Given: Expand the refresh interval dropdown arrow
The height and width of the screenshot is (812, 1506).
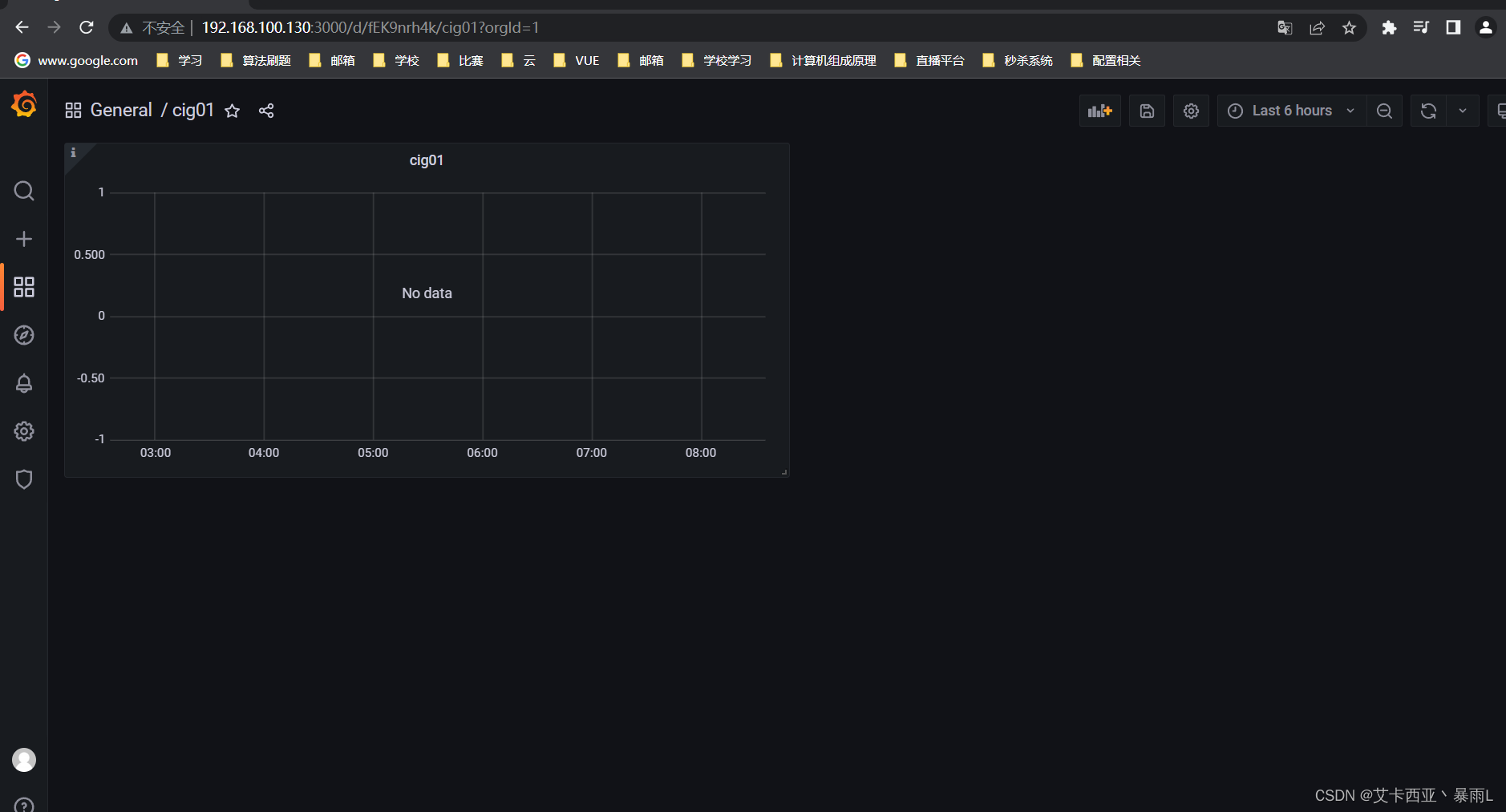Looking at the screenshot, I should 1463,111.
